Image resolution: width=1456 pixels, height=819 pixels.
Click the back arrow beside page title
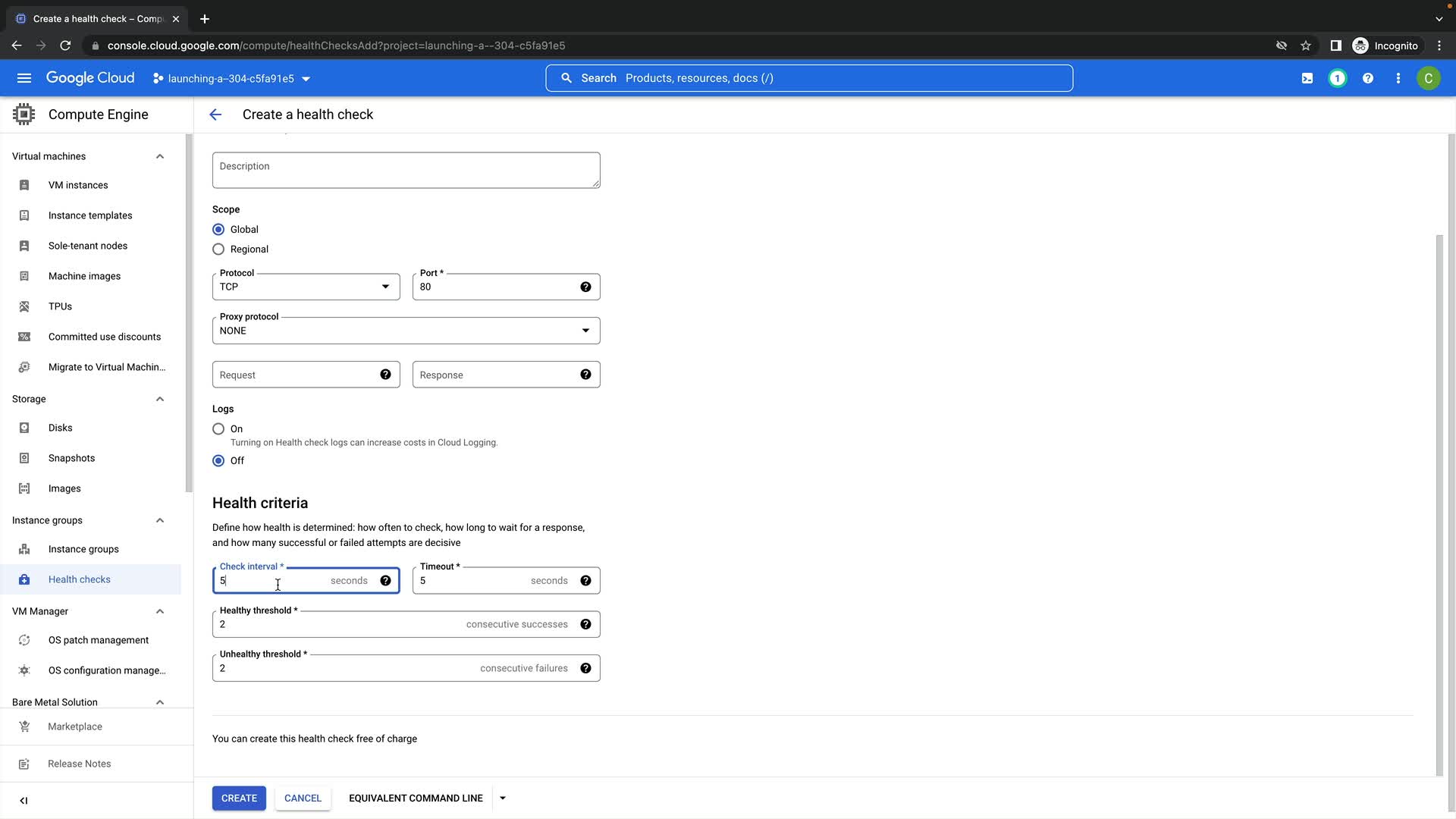(x=215, y=115)
